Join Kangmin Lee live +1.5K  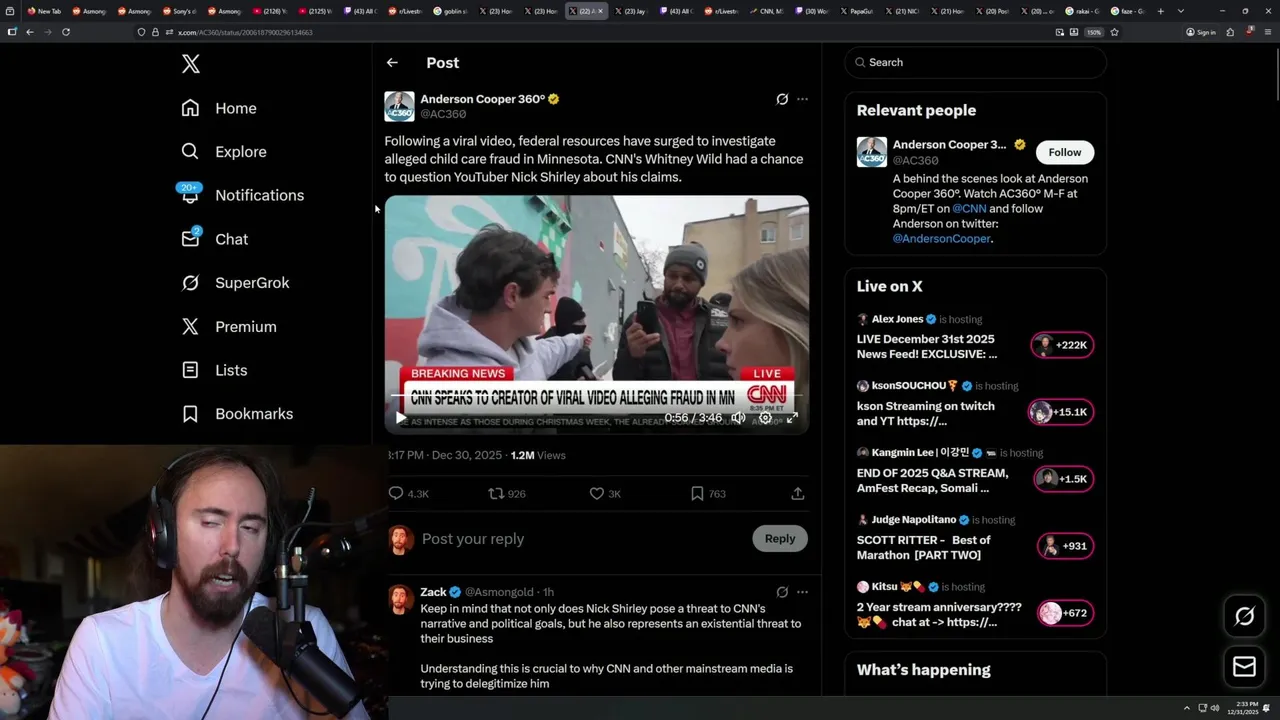click(1064, 479)
